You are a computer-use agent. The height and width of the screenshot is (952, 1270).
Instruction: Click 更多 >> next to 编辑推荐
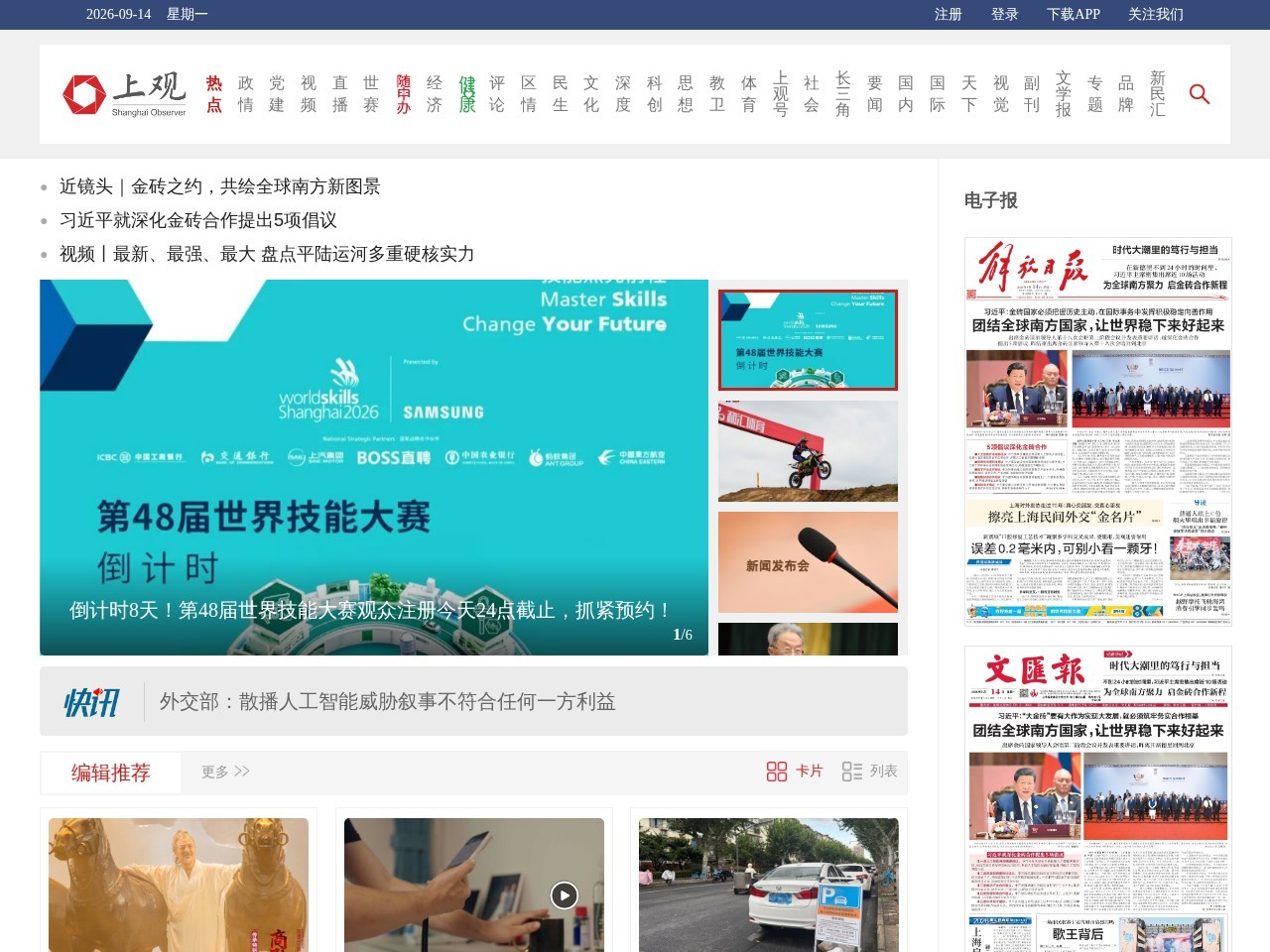tap(225, 772)
